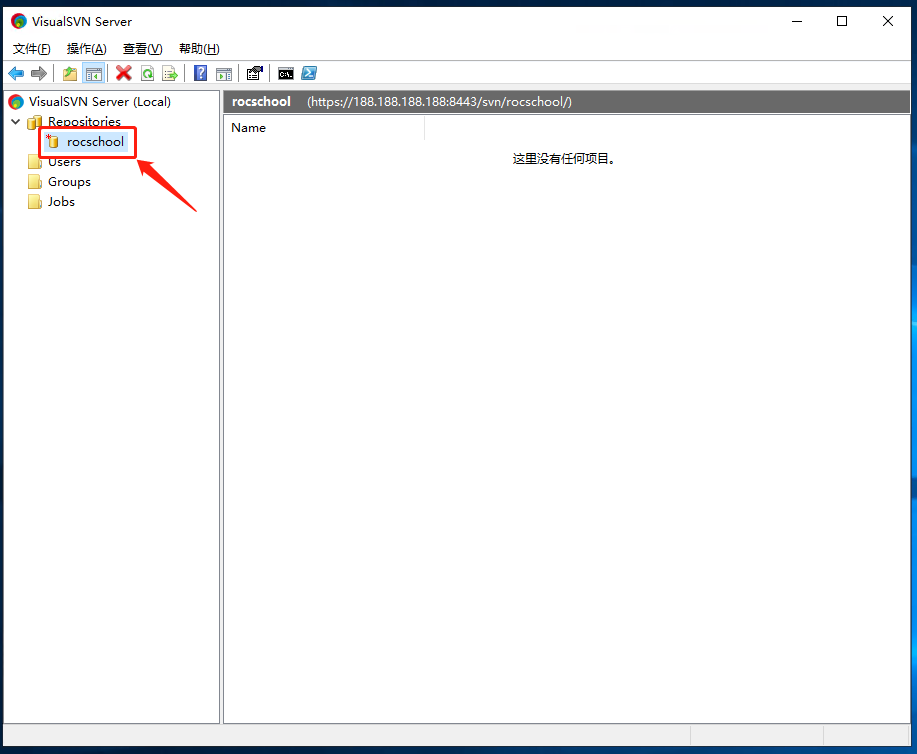Click the green Refresh icon
This screenshot has width=917, height=754.
click(x=147, y=73)
